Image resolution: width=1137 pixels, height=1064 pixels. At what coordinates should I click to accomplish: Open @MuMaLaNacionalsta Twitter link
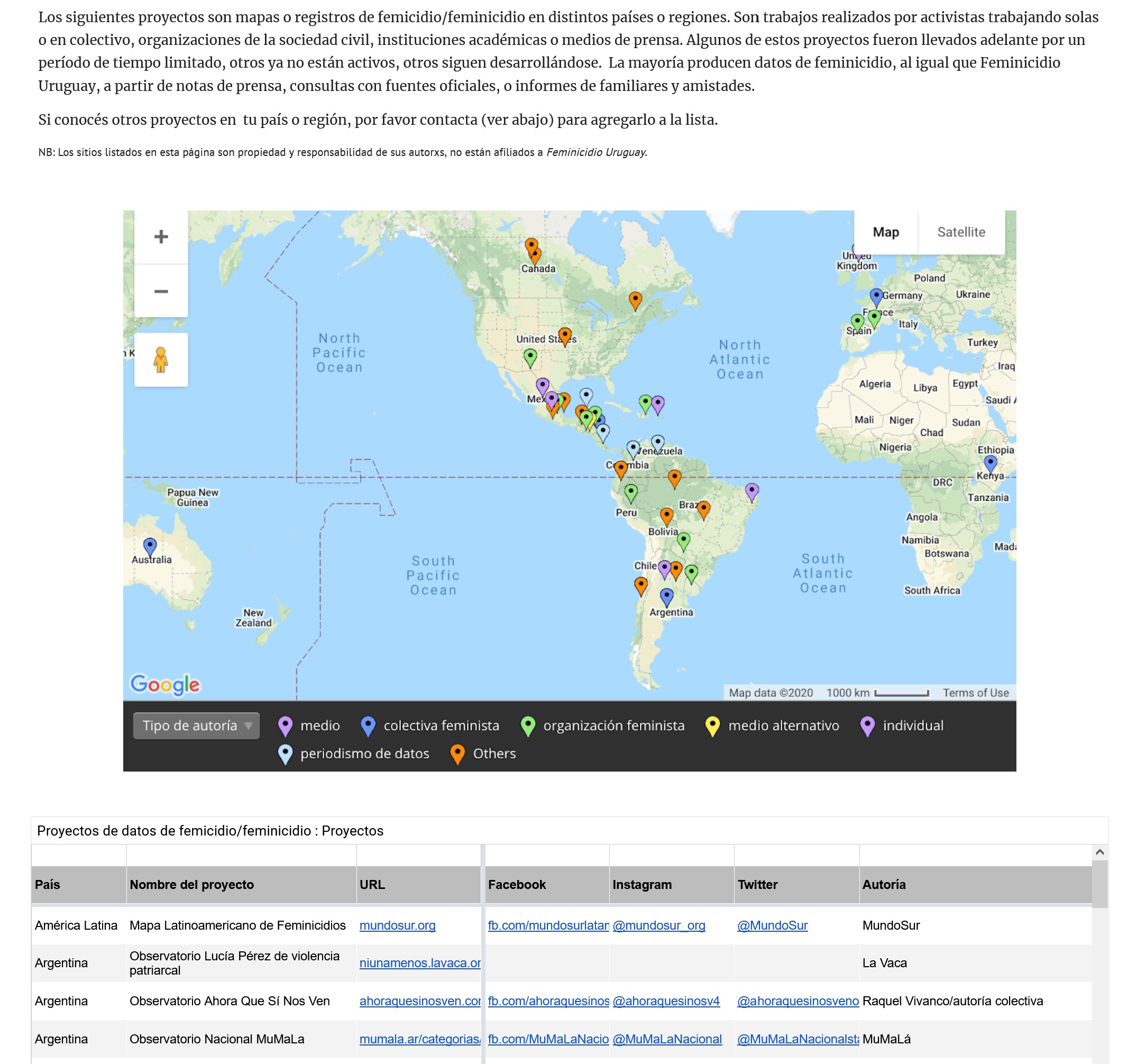(x=798, y=1039)
